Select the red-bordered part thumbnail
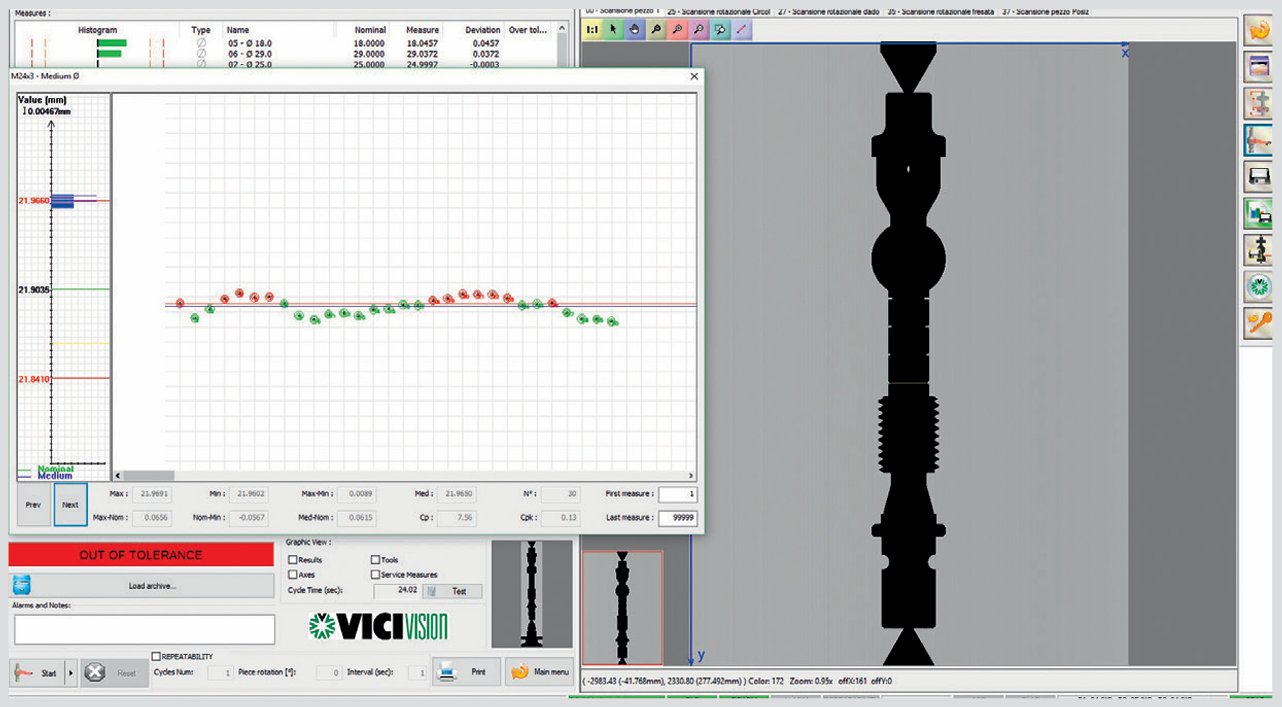Image resolution: width=1282 pixels, height=707 pixels. [x=622, y=607]
